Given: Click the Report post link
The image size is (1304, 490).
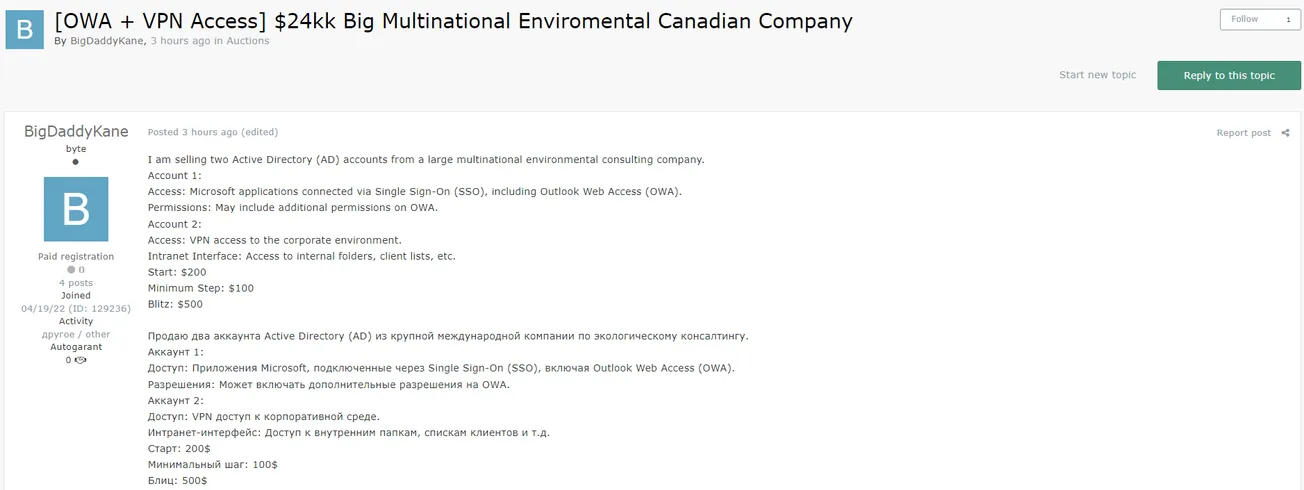Looking at the screenshot, I should (x=1243, y=133).
